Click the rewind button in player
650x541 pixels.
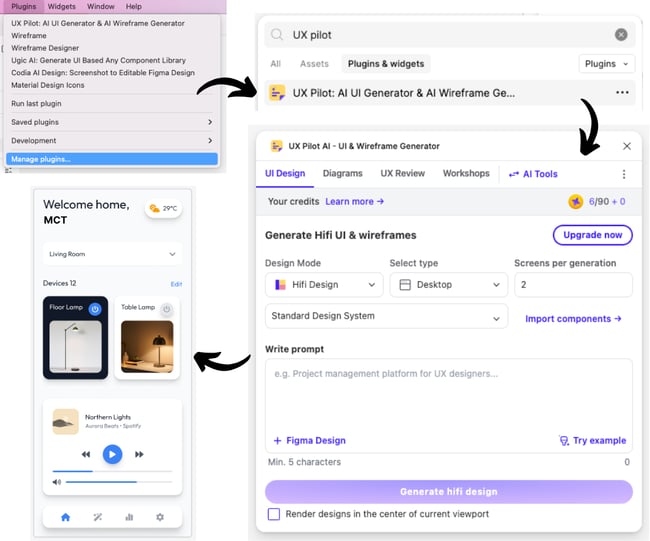86,454
